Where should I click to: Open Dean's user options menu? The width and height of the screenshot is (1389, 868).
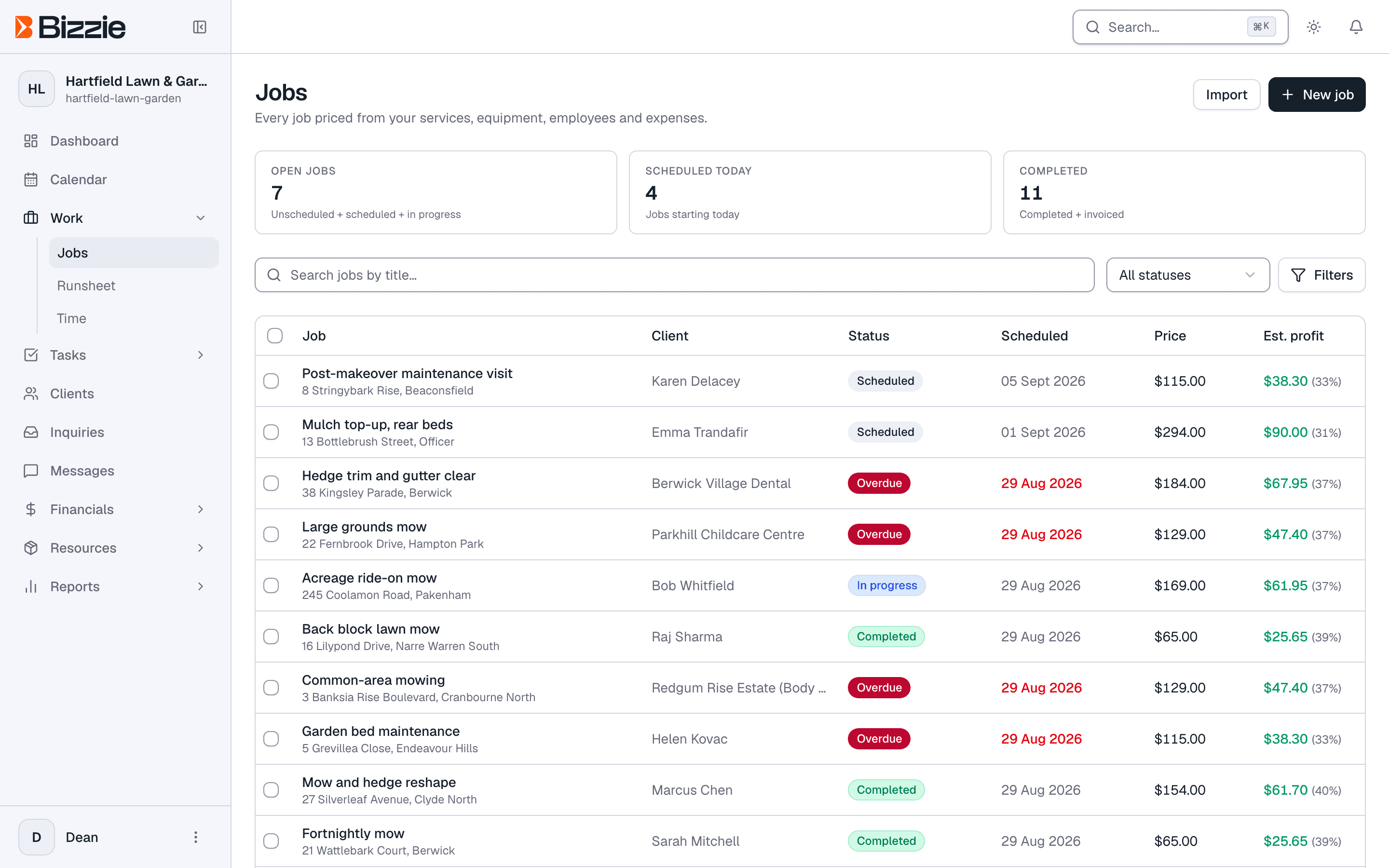pos(196,837)
